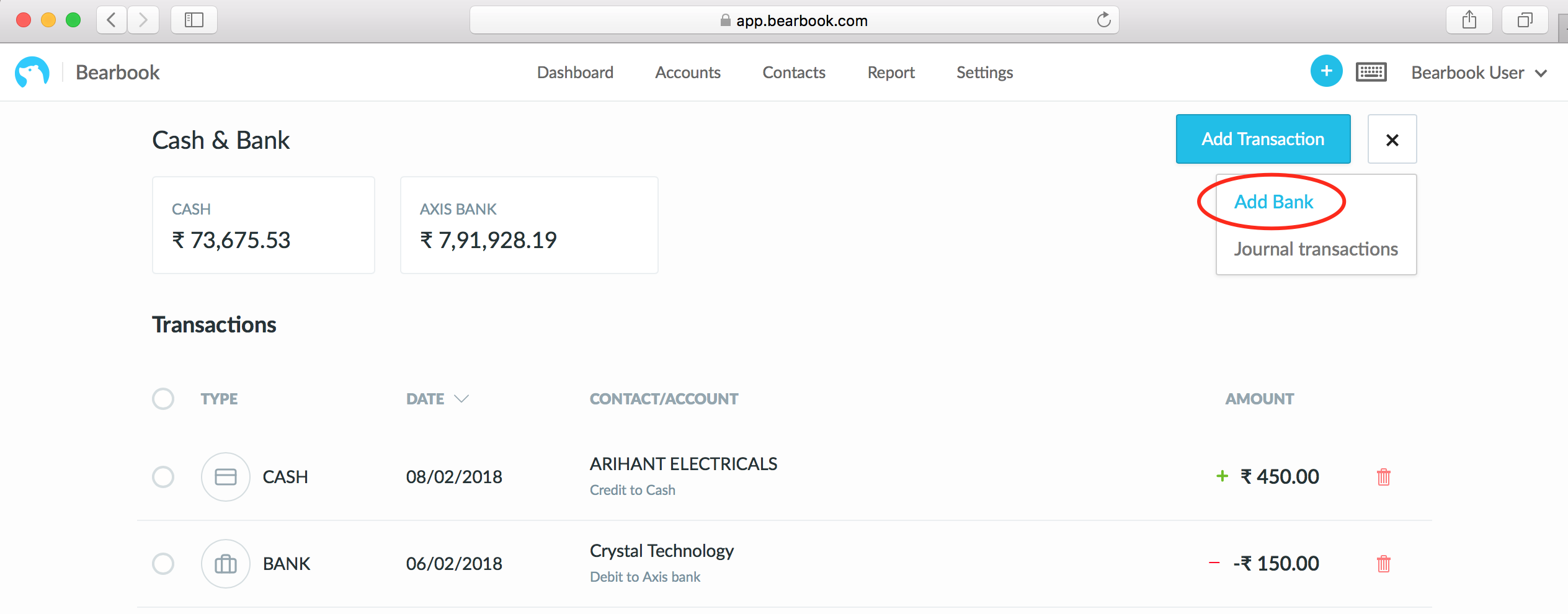This screenshot has width=1568, height=614.
Task: Go to the Report menu
Action: [891, 73]
